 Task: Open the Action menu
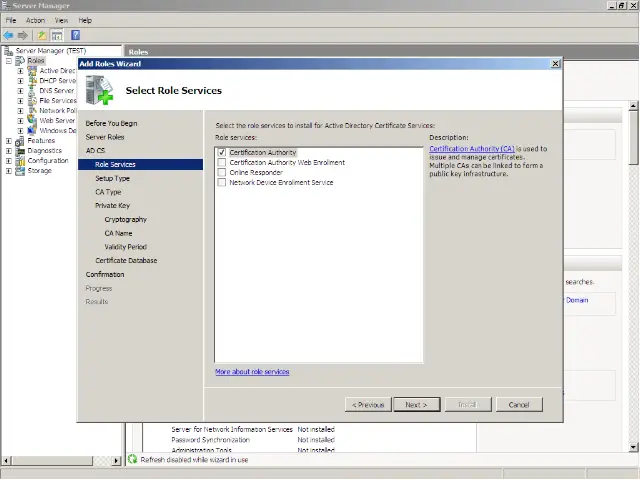(x=36, y=20)
